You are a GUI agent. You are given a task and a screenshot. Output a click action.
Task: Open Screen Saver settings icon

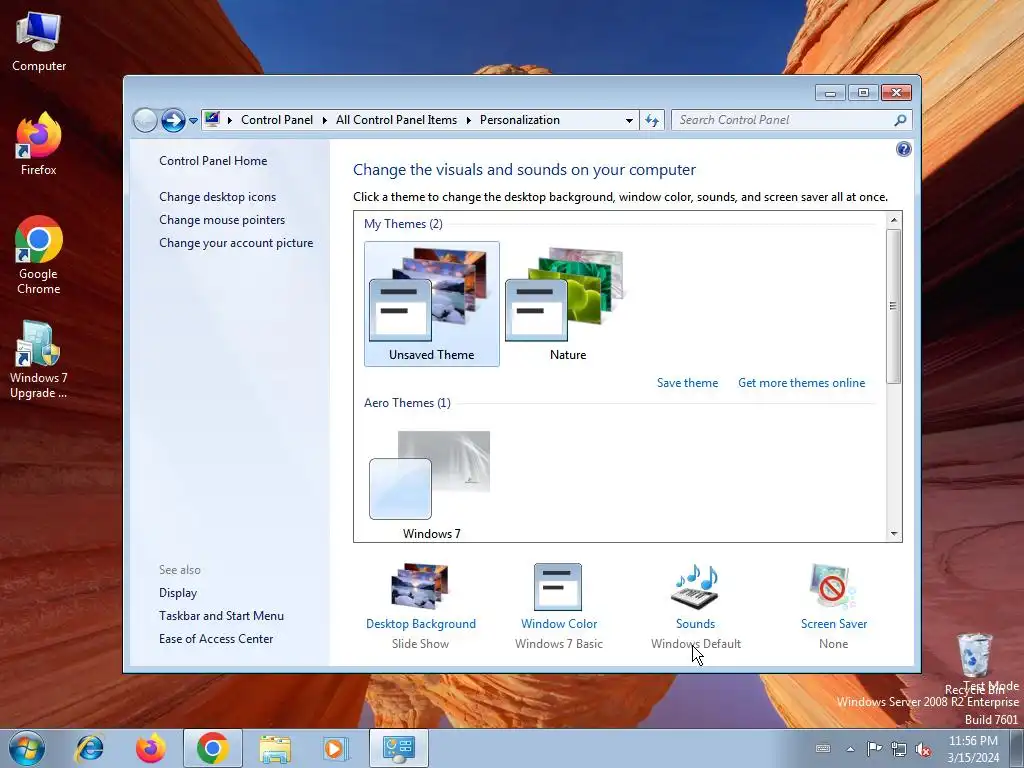(x=833, y=586)
